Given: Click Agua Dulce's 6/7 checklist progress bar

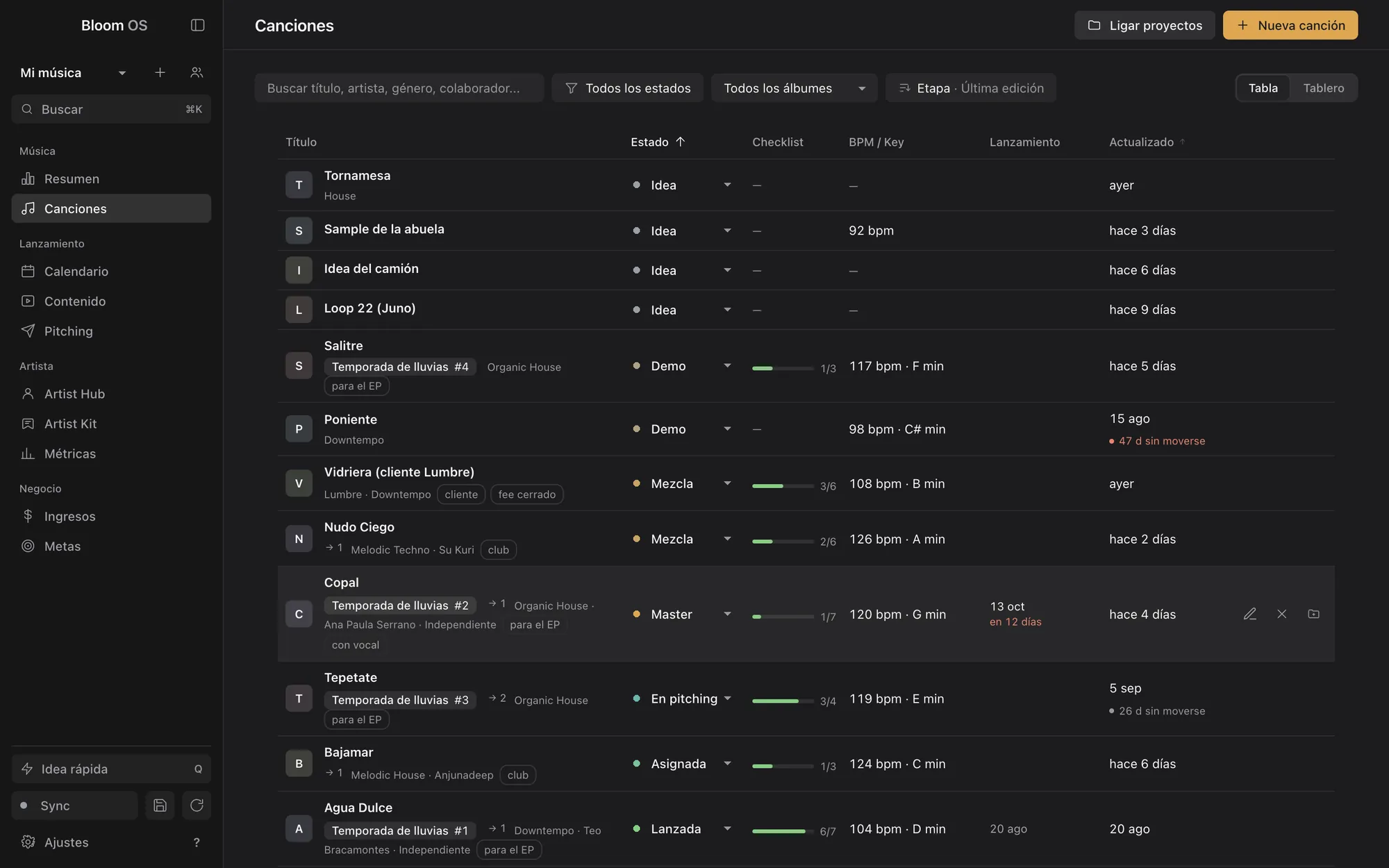Looking at the screenshot, I should (782, 831).
